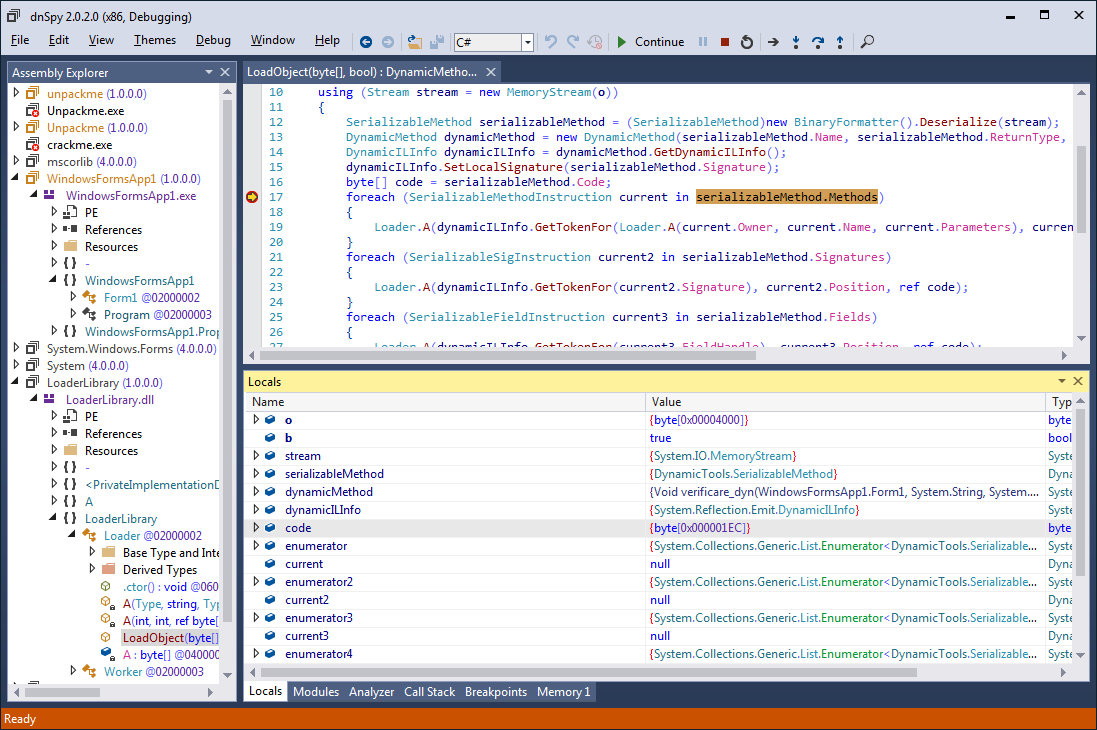This screenshot has width=1097, height=730.
Task: Switch to the Breakpoints tab
Action: point(495,692)
